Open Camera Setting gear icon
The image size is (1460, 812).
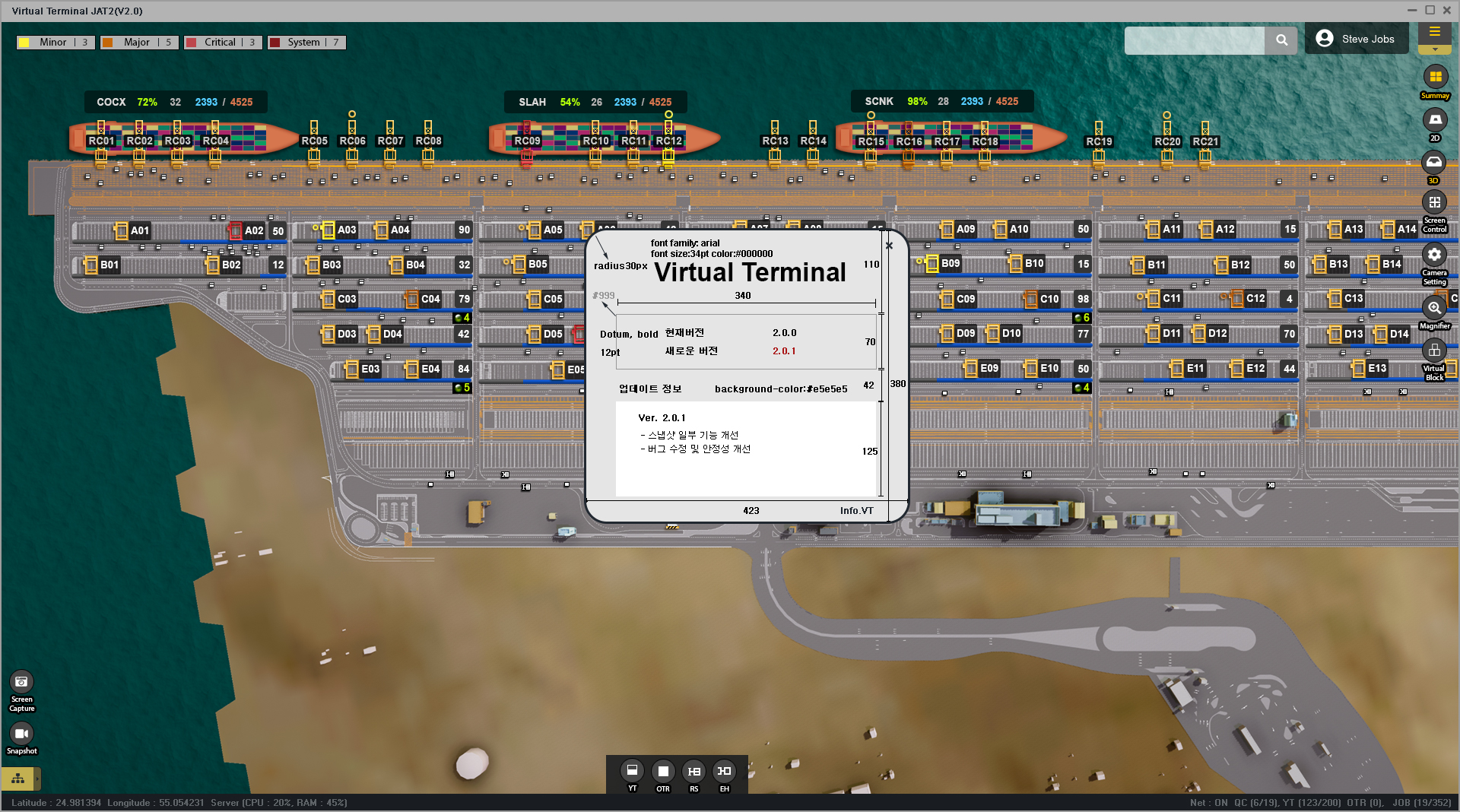click(x=1434, y=255)
